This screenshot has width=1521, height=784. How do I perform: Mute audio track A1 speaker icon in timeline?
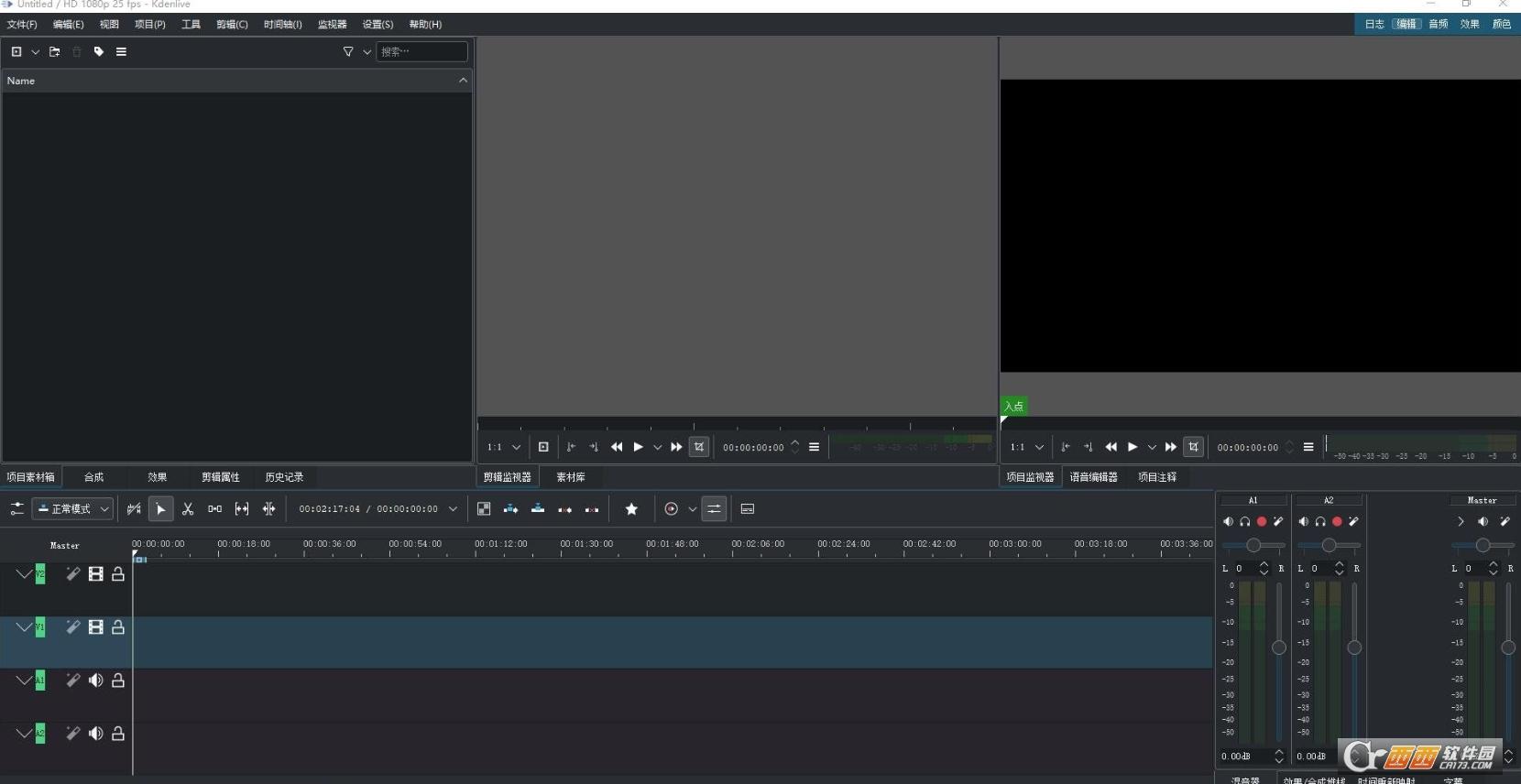[x=95, y=681]
